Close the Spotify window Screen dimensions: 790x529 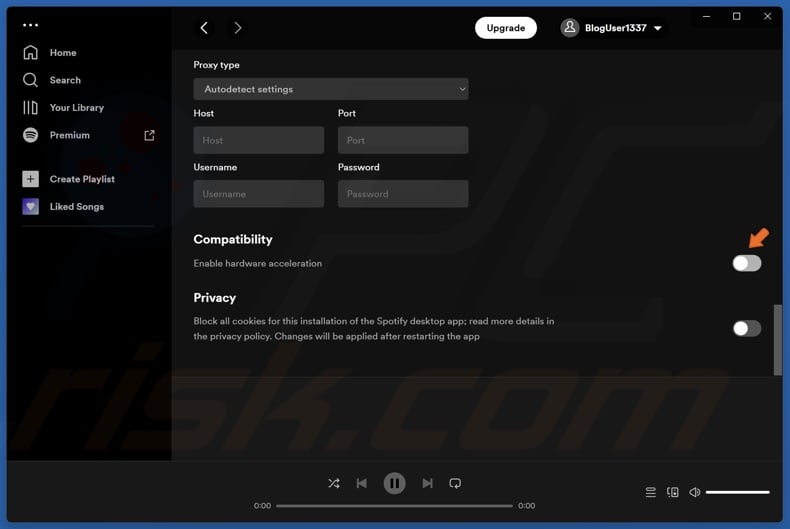click(x=767, y=17)
